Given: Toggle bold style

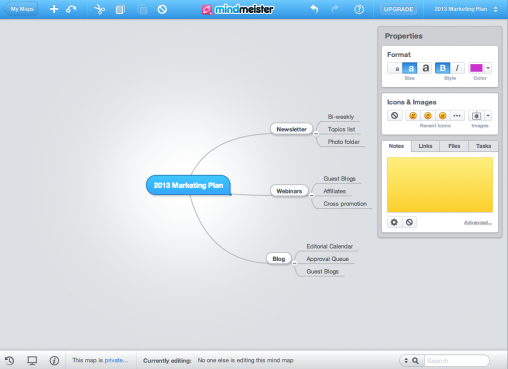Looking at the screenshot, I should click(443, 68).
